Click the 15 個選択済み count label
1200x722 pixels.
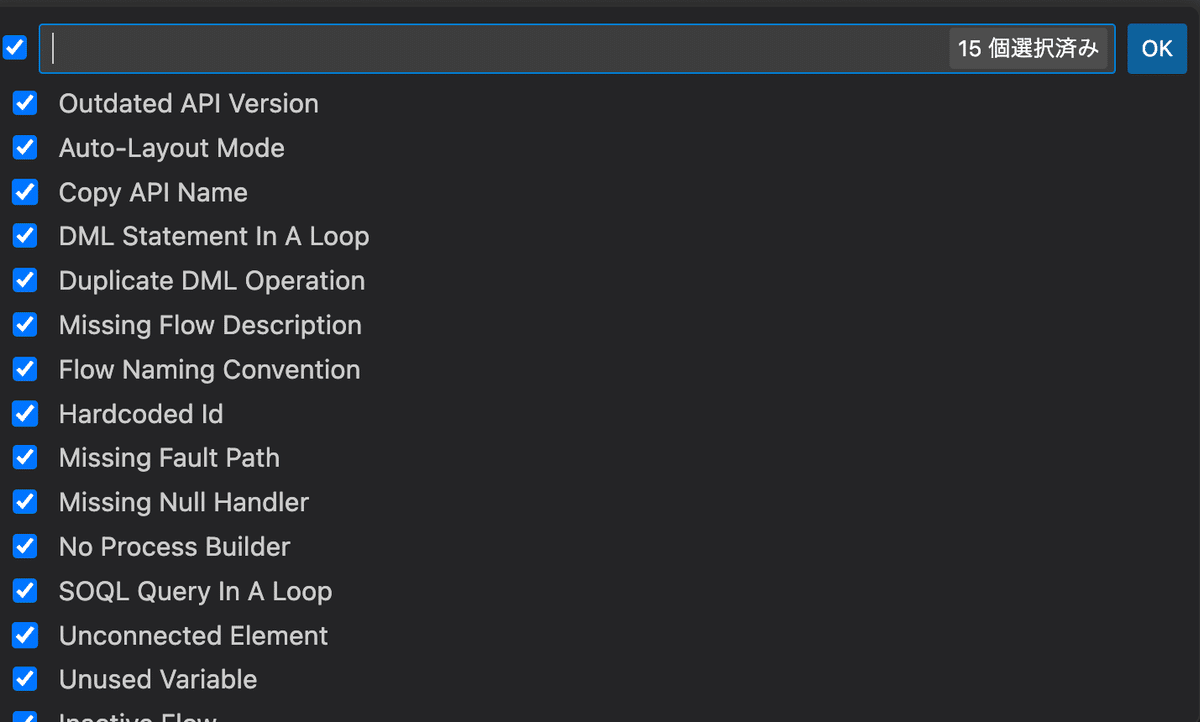[x=1029, y=47]
